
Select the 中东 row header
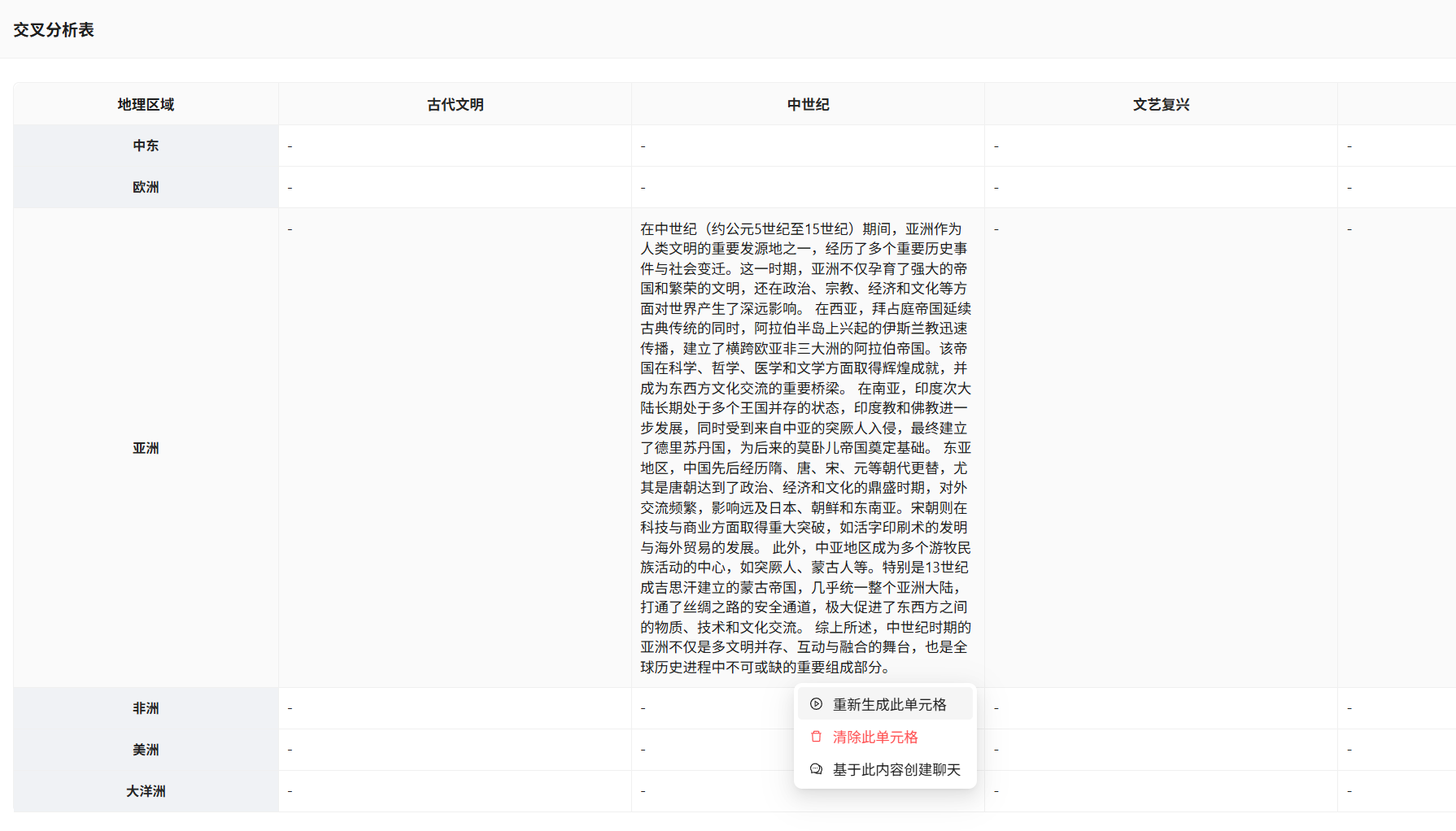point(146,146)
